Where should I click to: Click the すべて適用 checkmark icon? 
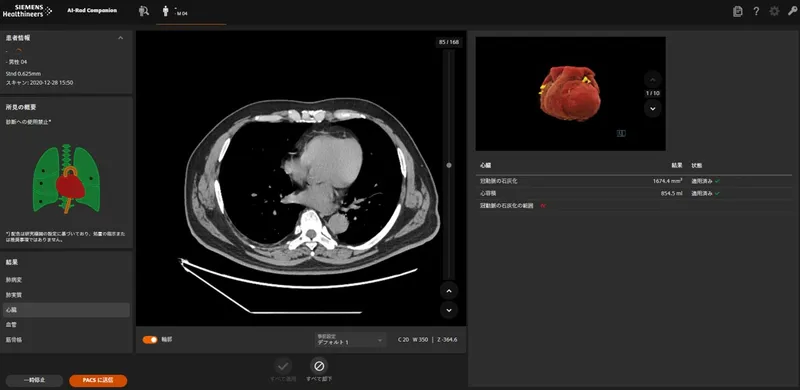tap(283, 365)
